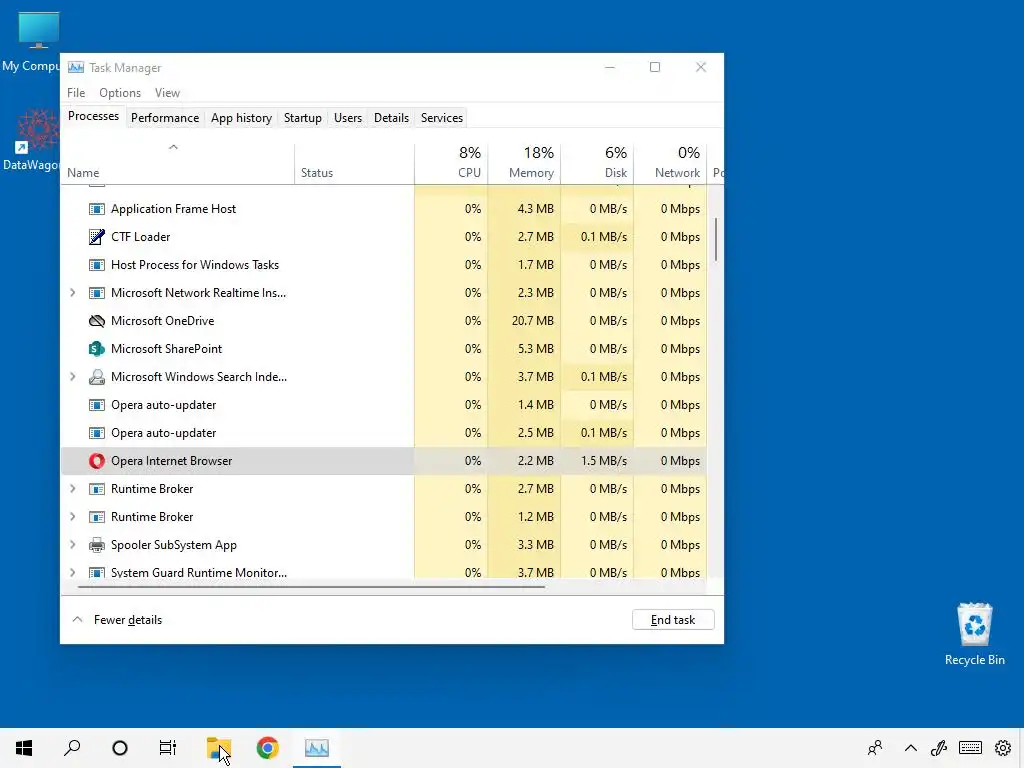This screenshot has height=768, width=1024.
Task: Select Host Process for Windows Tasks name
Action: [x=195, y=265]
